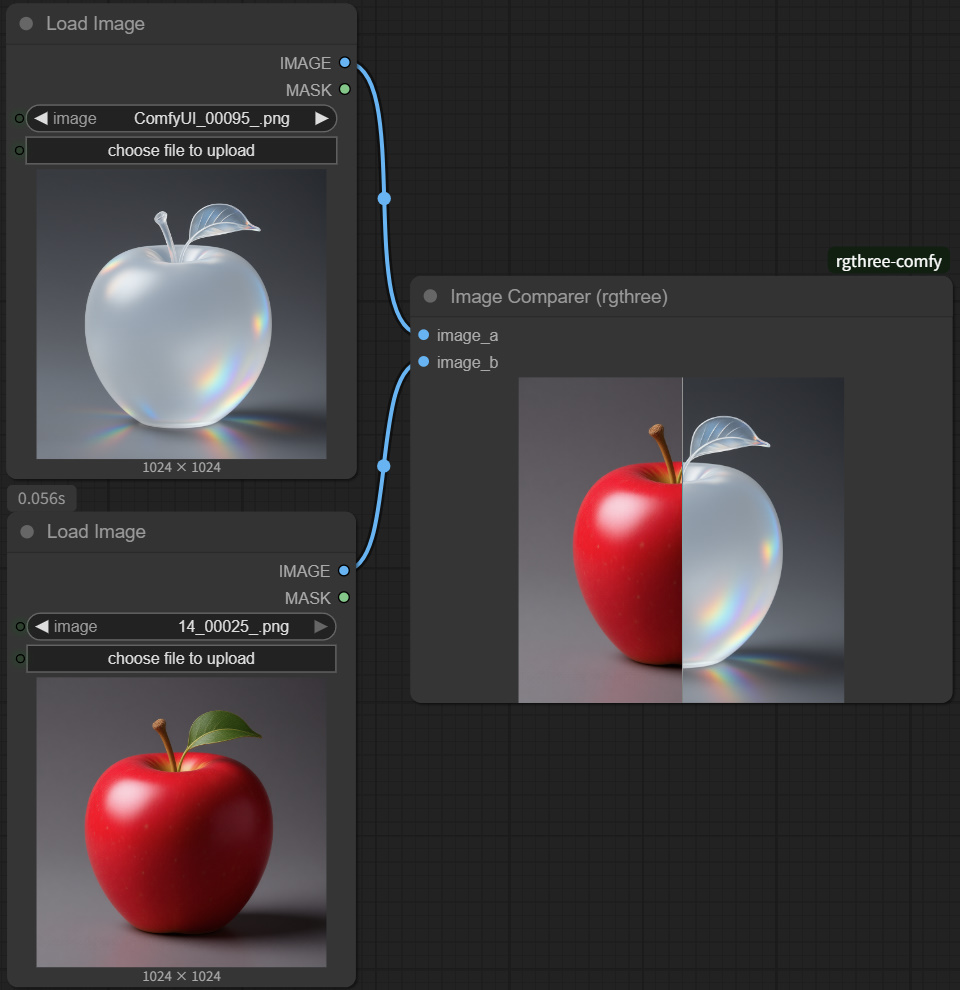Select the Image Comparer (rgthree) title
The width and height of the screenshot is (960, 990).
(558, 296)
